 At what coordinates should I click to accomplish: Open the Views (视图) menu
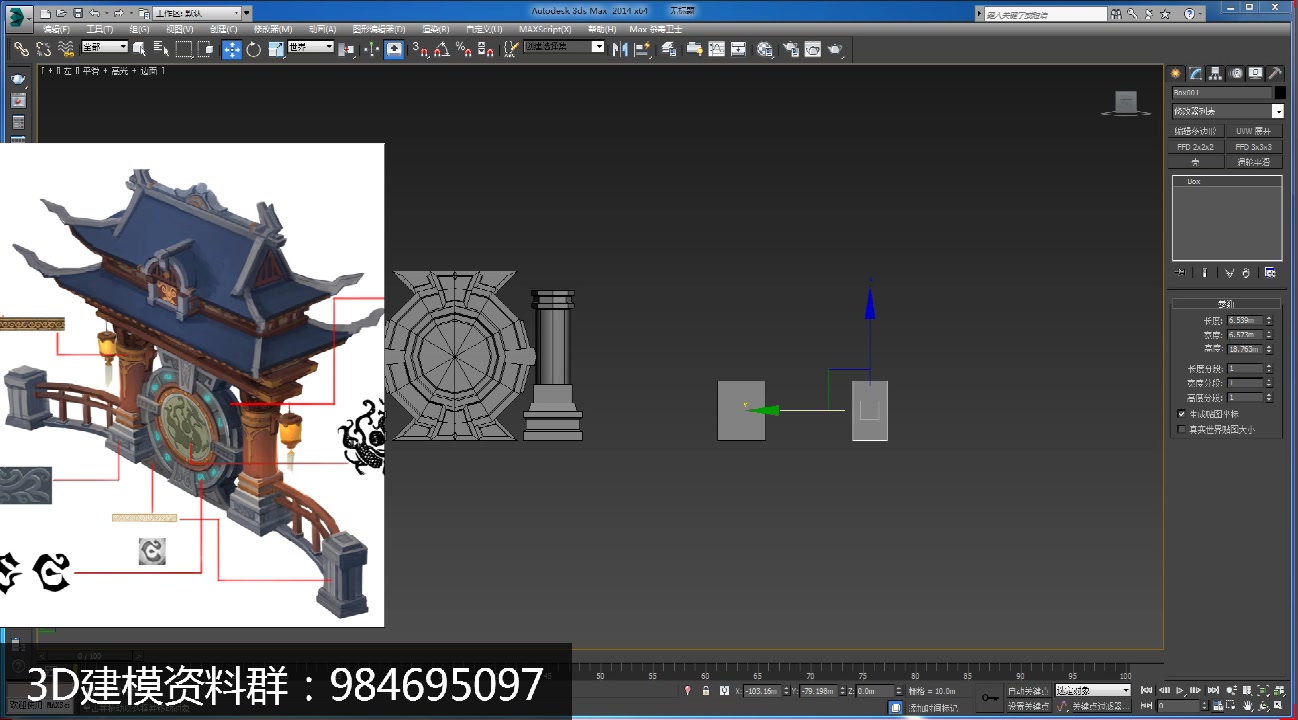point(180,29)
